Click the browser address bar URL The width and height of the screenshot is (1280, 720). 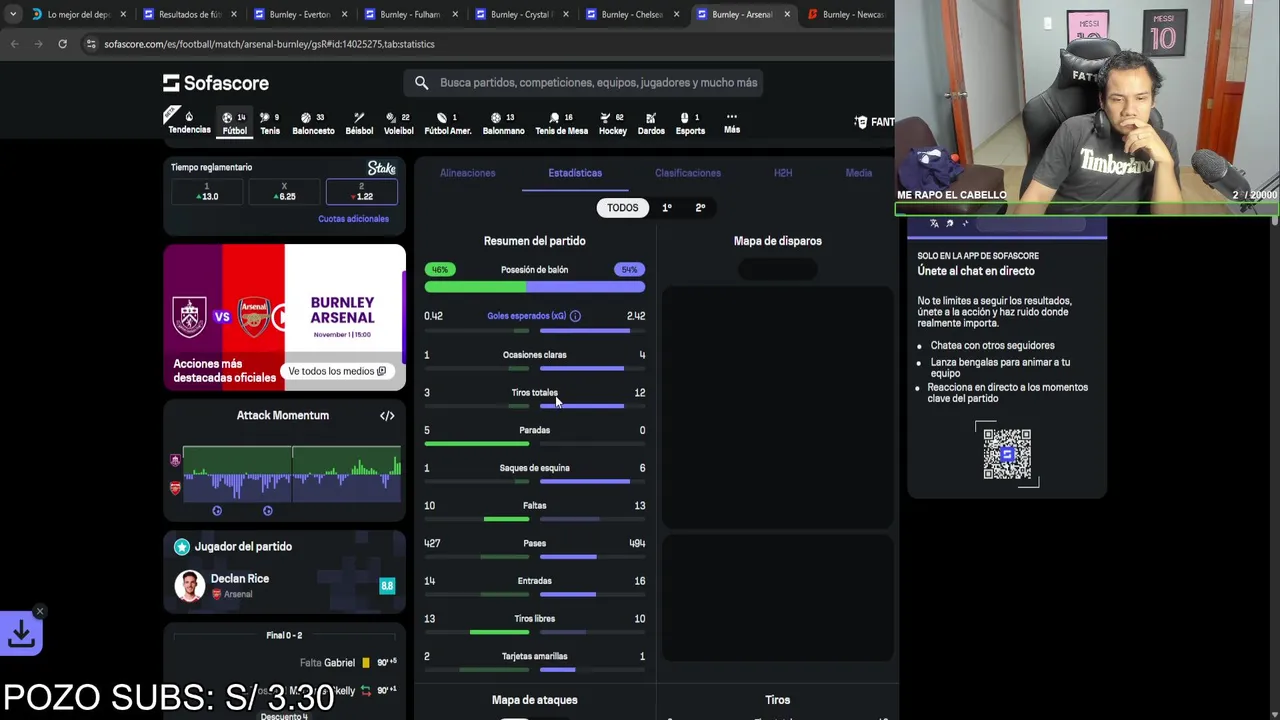269,44
